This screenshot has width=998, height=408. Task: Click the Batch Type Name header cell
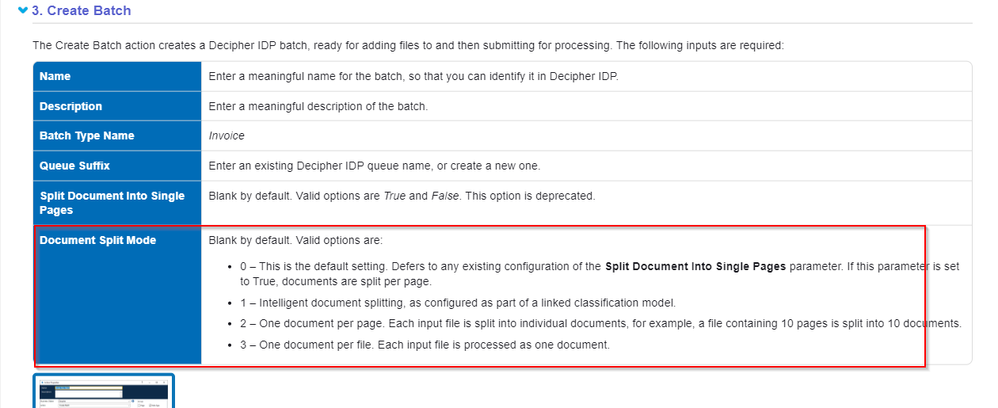pyautogui.click(x=117, y=136)
